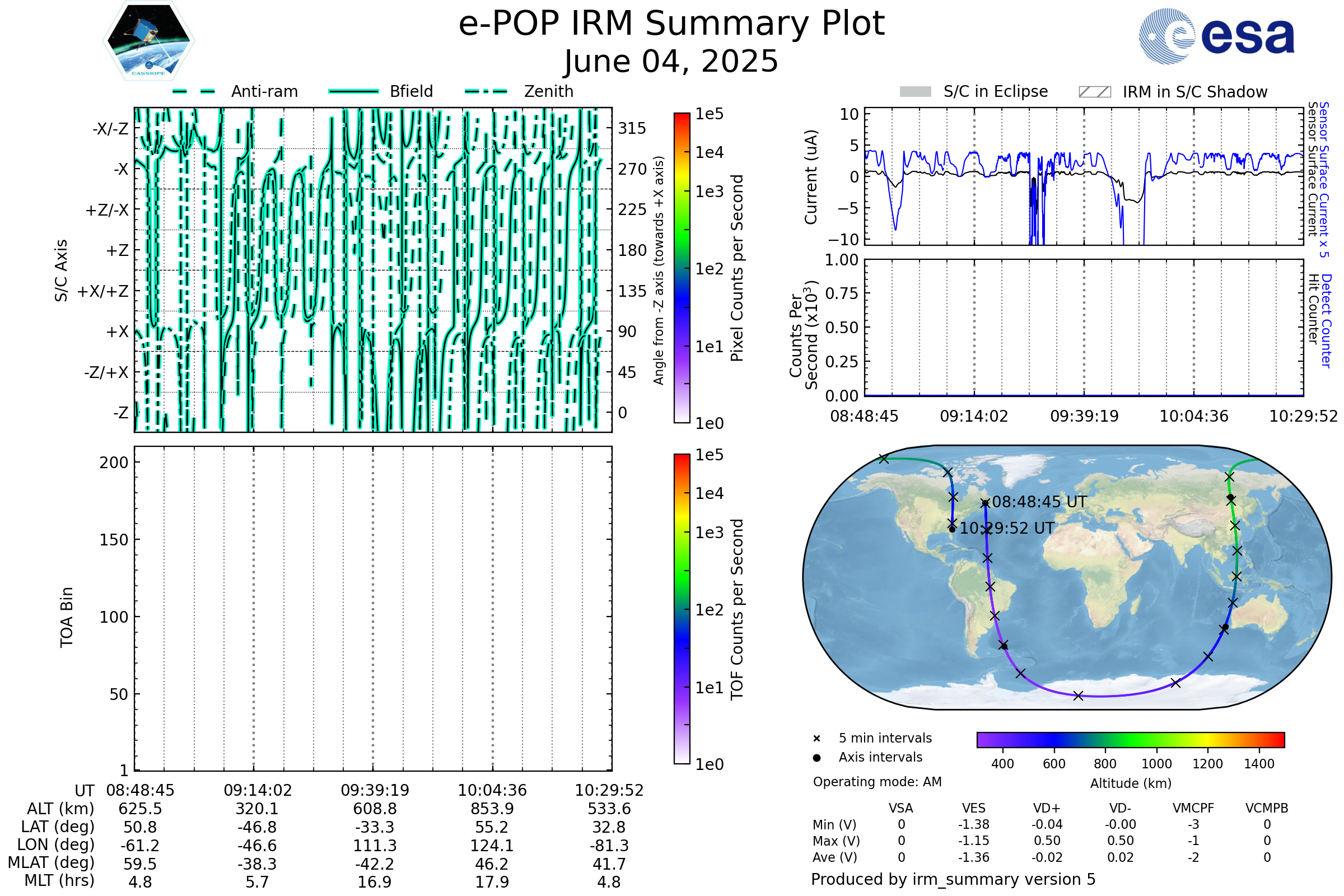This screenshot has height=896, width=1344.
Task: Click the TOF Counts per Second colorbar
Action: click(x=682, y=609)
